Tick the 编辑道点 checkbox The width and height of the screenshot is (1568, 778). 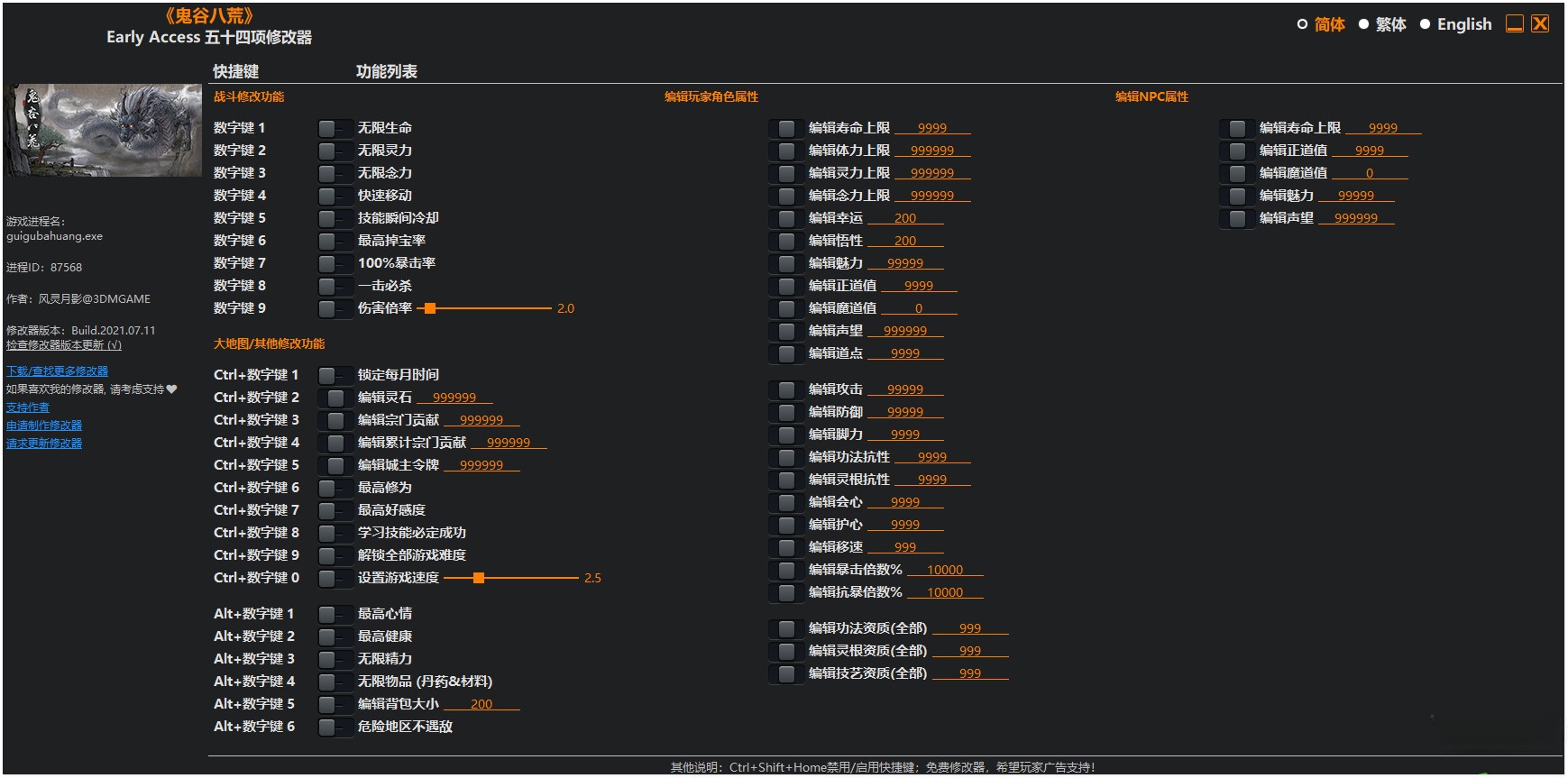786,354
